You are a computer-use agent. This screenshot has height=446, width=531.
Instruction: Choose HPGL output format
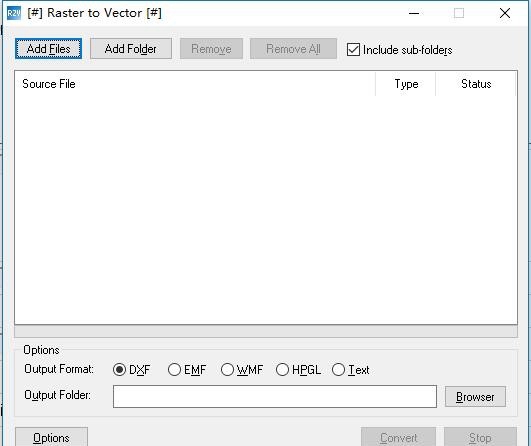tap(282, 369)
